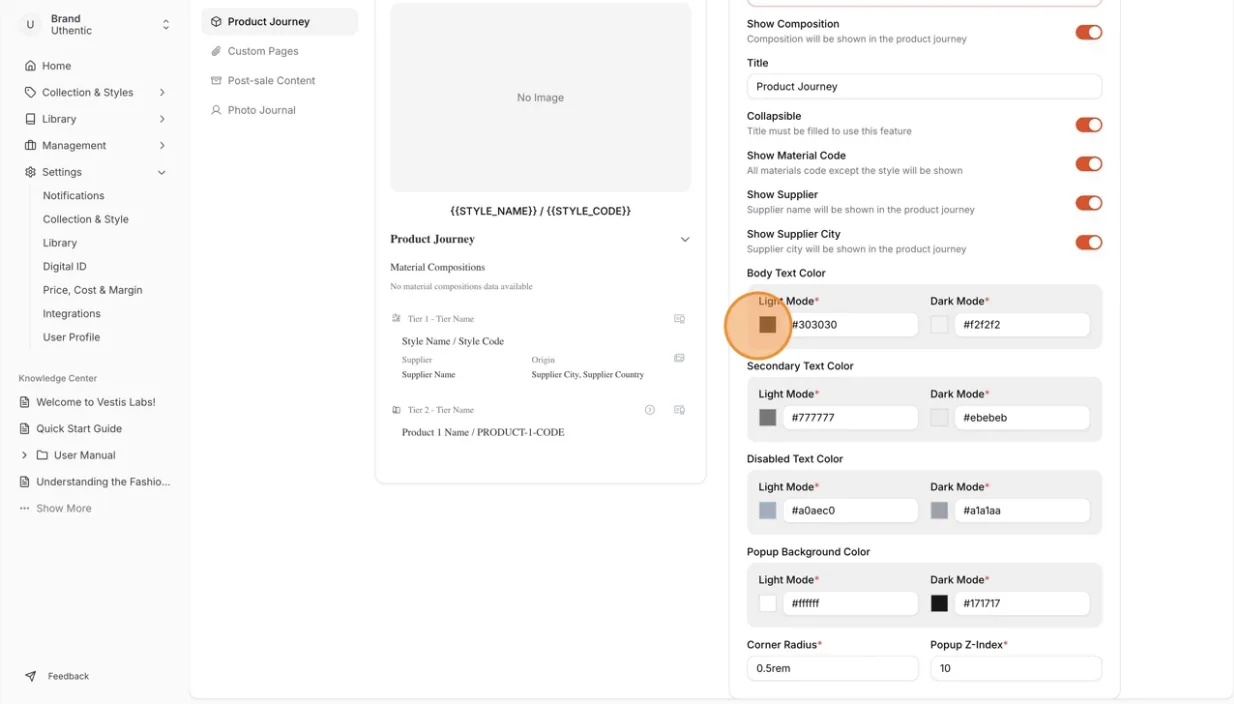Click the Post-sale Content box icon

pyautogui.click(x=216, y=80)
